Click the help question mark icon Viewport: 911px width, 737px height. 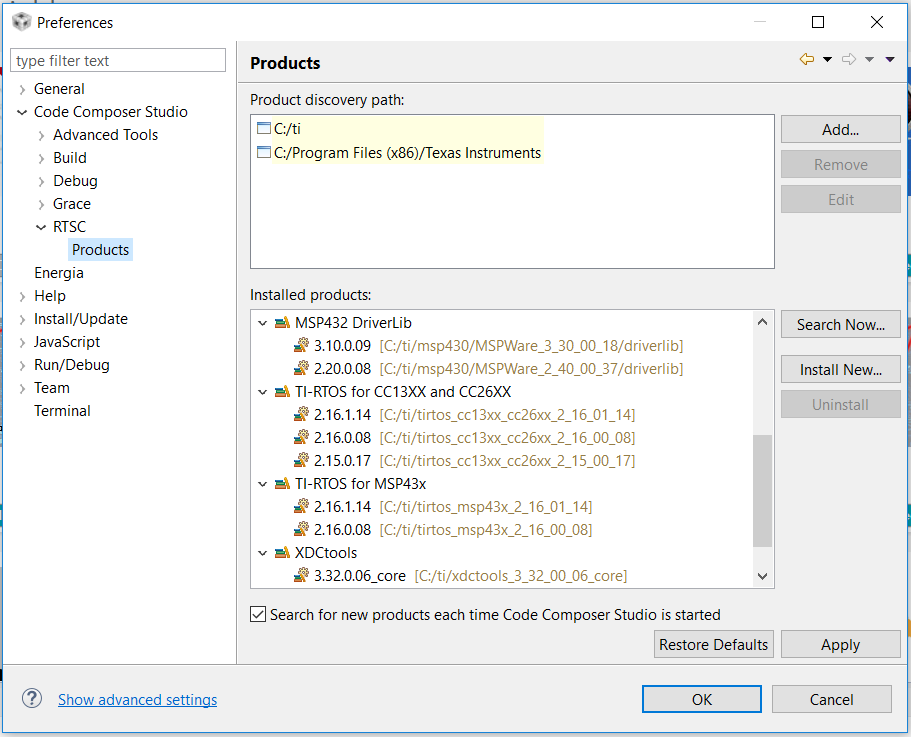tap(32, 698)
